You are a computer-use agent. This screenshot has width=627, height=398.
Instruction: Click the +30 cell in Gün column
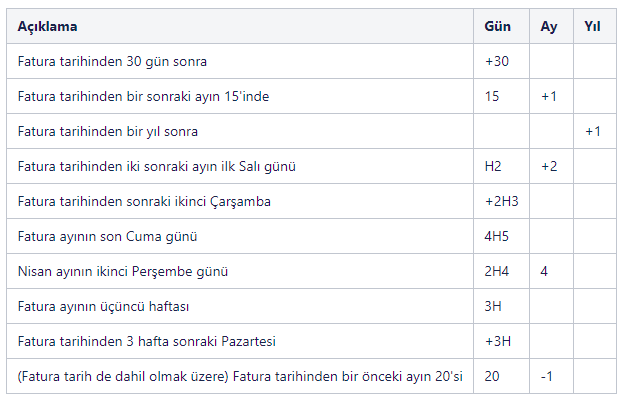pyautogui.click(x=497, y=62)
